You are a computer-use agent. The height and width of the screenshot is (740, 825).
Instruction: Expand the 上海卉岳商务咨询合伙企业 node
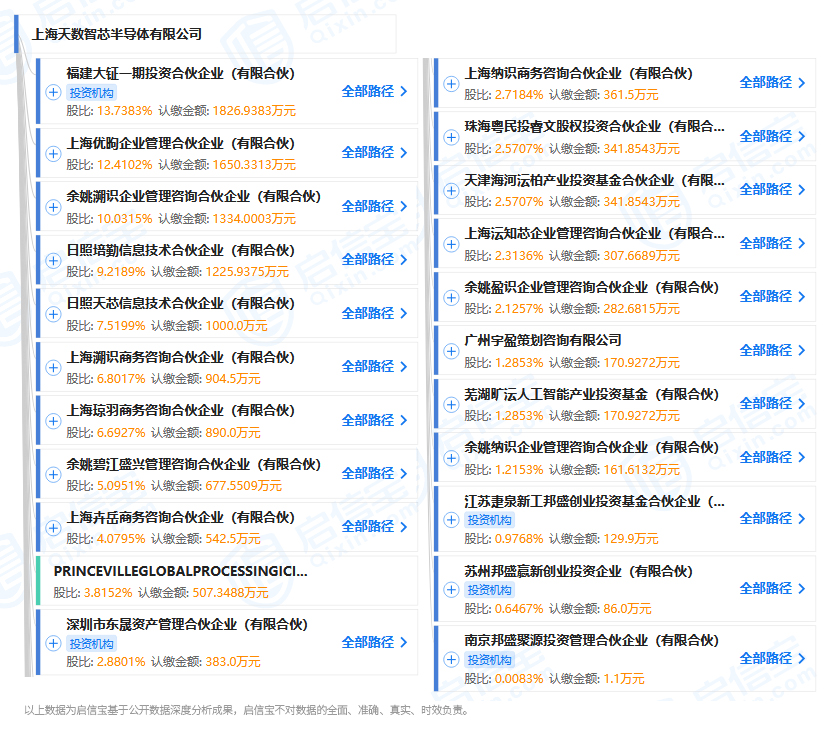pos(53,528)
